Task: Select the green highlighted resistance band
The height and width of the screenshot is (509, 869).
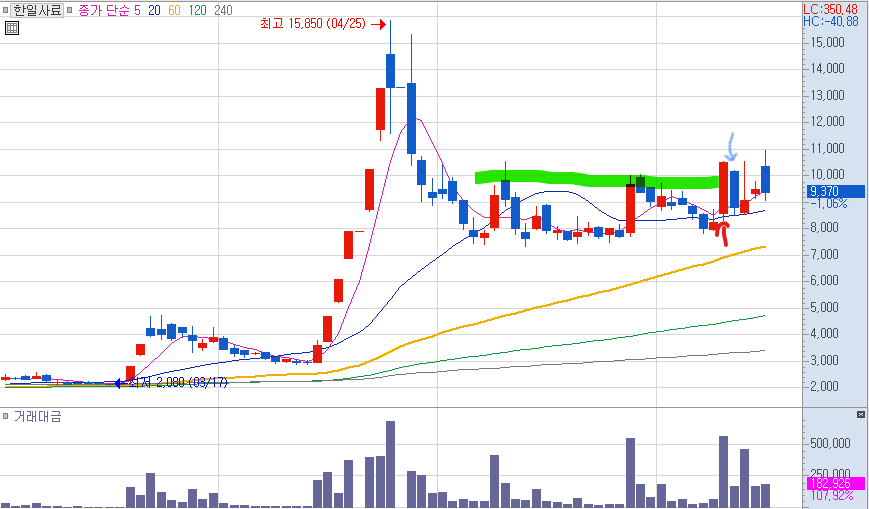Action: point(599,179)
